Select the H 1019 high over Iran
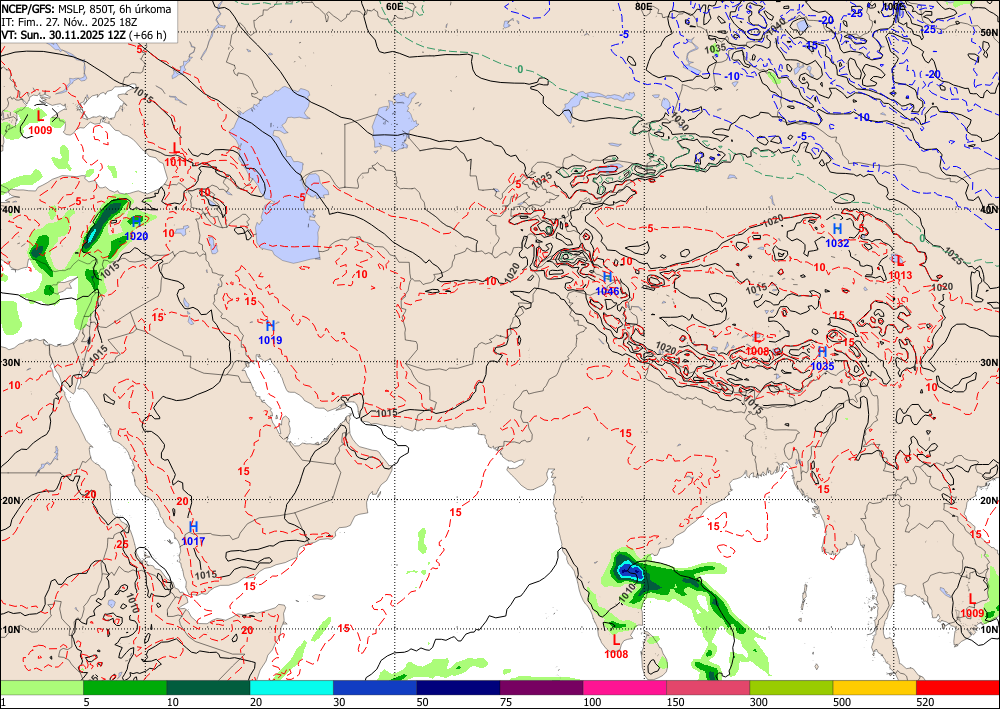Image resolution: width=1000 pixels, height=709 pixels. click(270, 333)
